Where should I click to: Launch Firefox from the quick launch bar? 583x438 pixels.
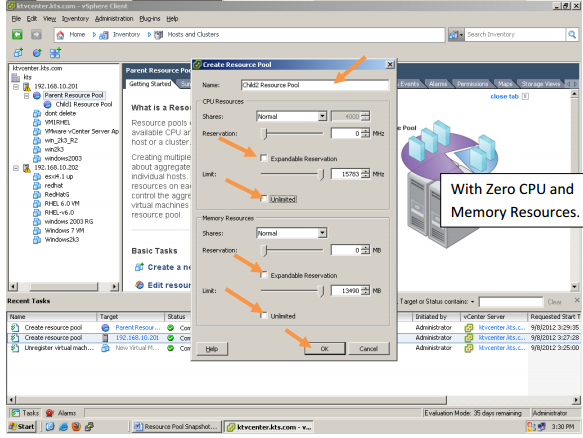tap(76, 426)
